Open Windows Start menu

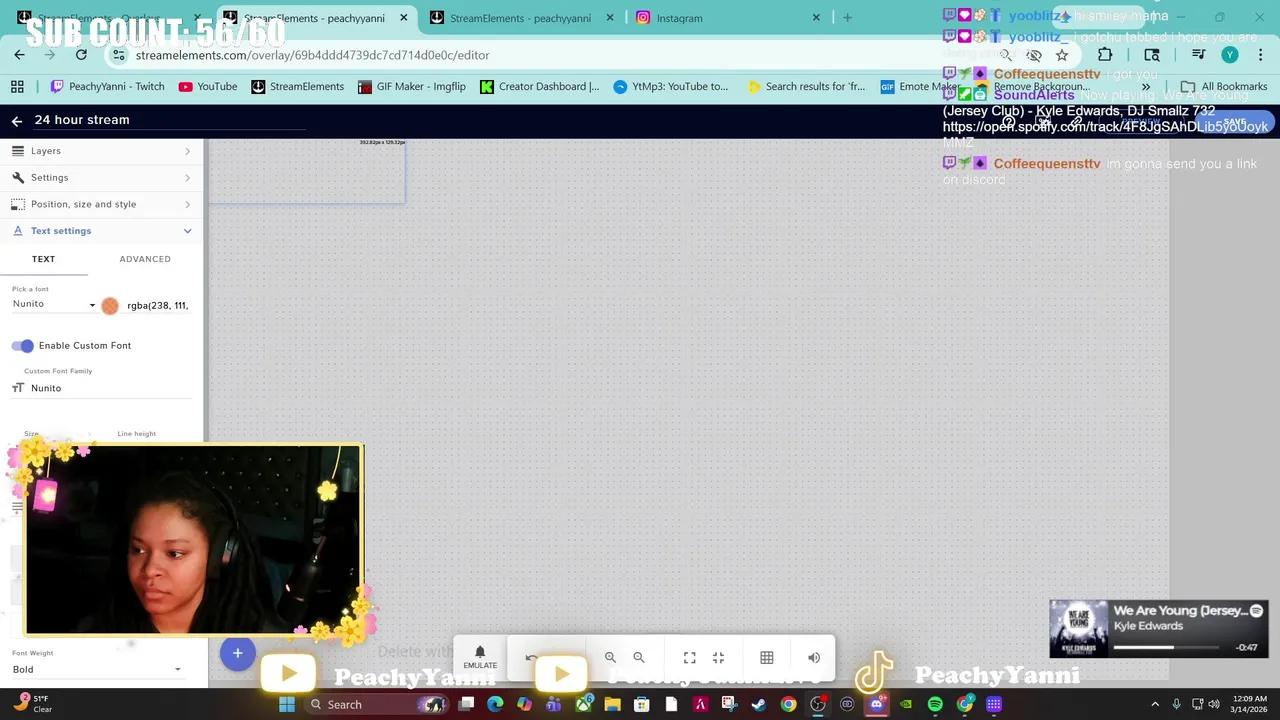pyautogui.click(x=287, y=705)
